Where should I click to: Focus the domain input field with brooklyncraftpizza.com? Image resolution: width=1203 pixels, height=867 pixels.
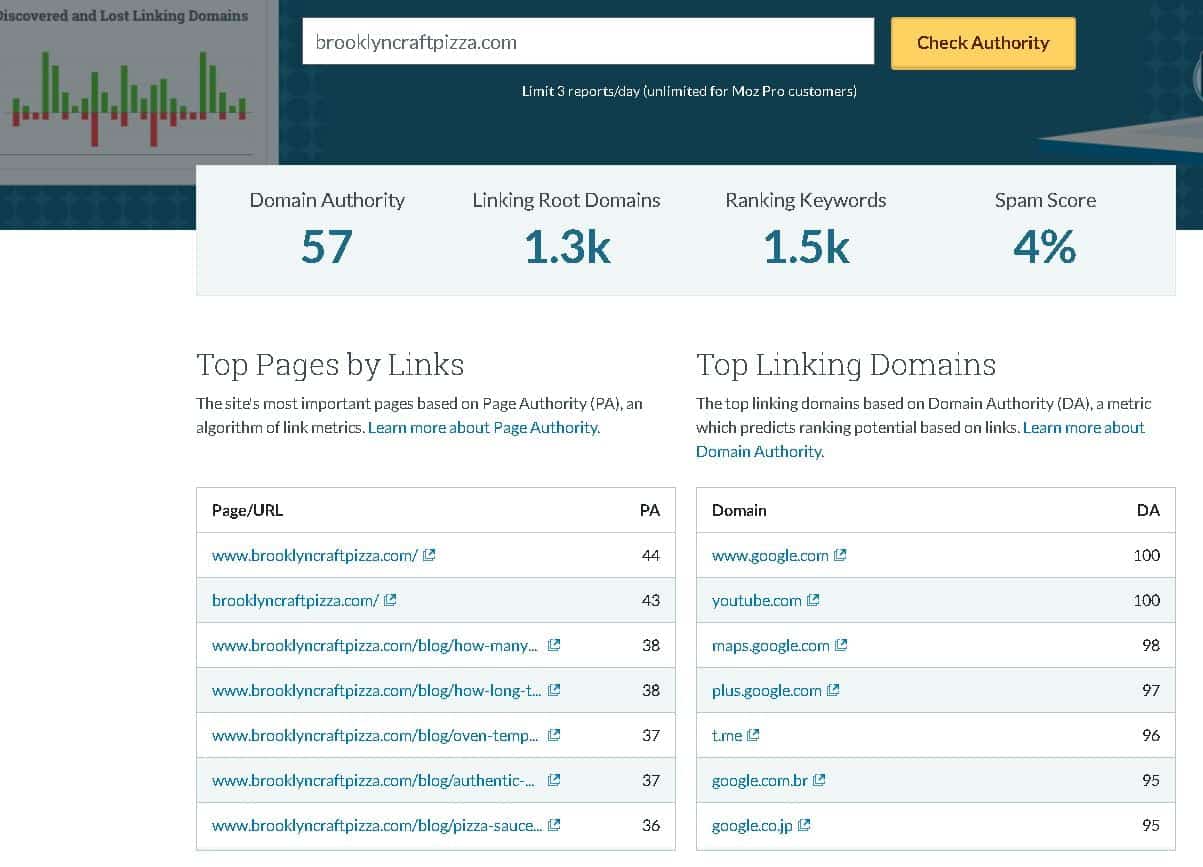[588, 42]
